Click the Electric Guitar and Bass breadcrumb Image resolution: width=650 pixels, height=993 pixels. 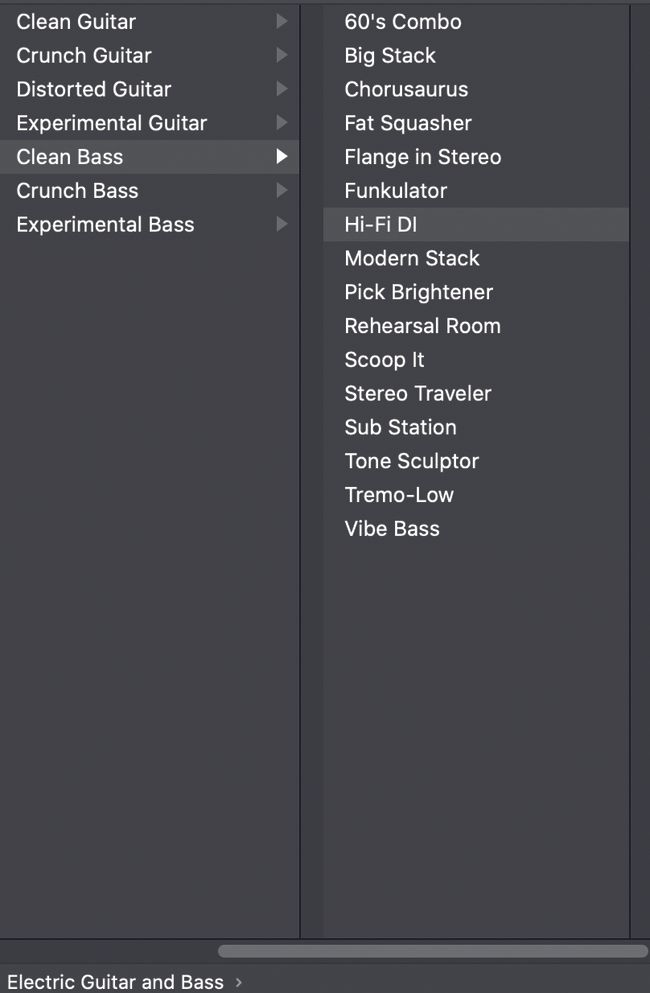click(115, 982)
